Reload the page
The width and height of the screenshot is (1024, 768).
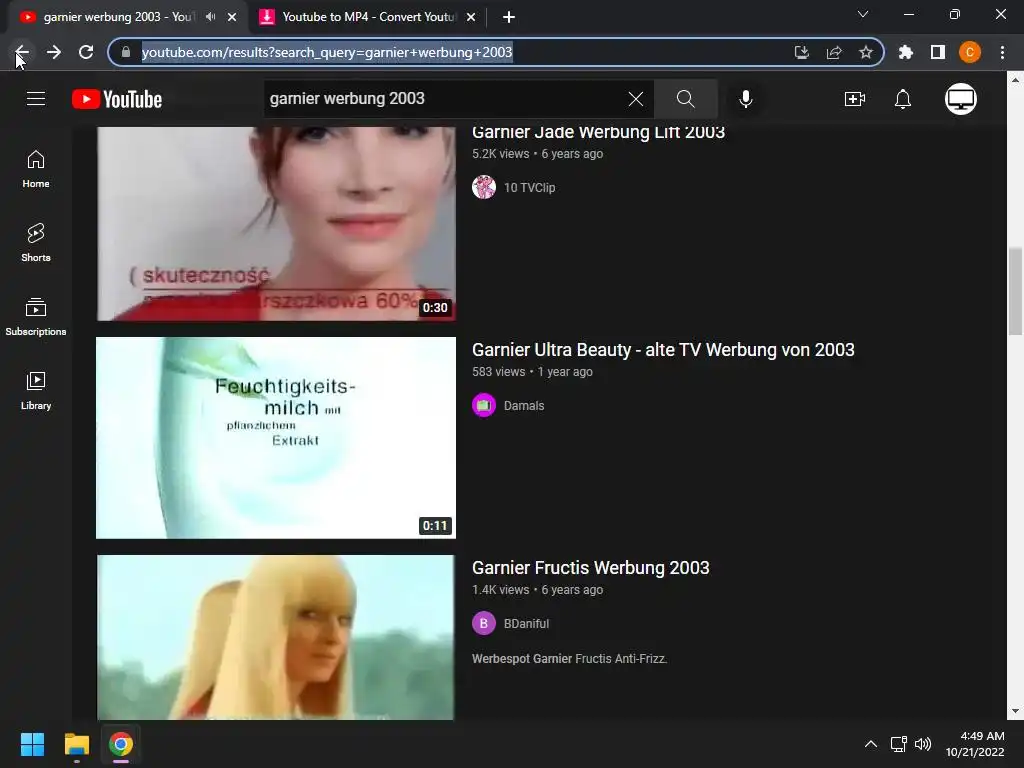(86, 52)
